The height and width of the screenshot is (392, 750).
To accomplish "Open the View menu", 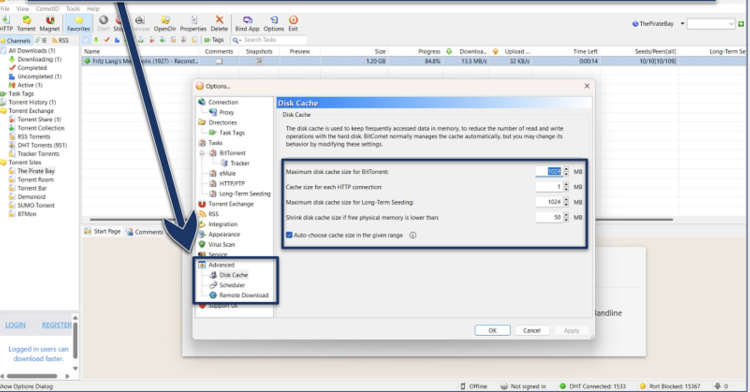I will (22, 9).
